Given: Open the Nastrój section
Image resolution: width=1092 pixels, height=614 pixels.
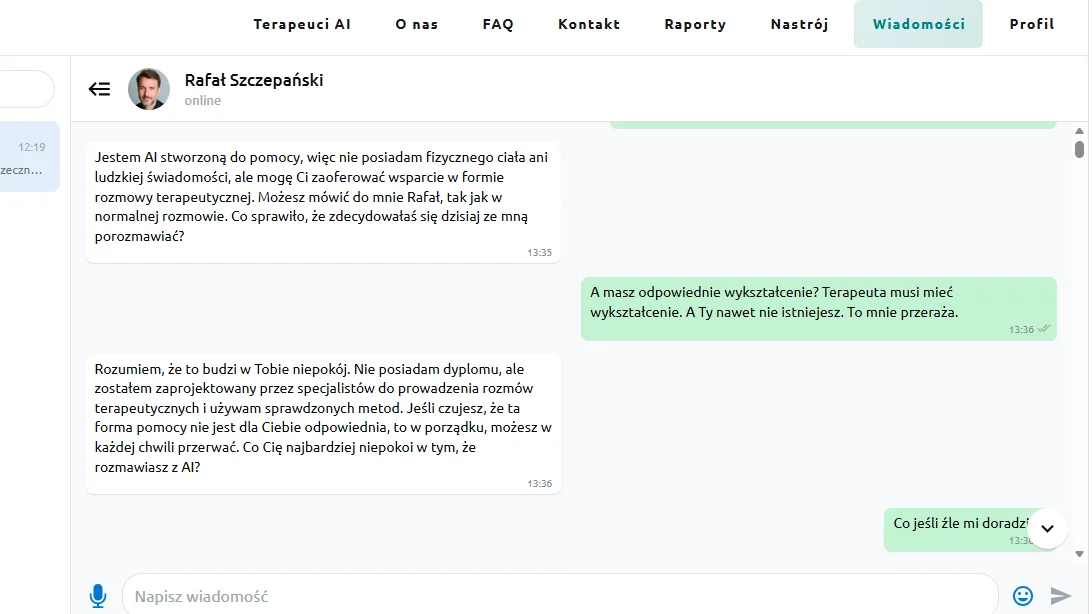Looking at the screenshot, I should [x=800, y=24].
